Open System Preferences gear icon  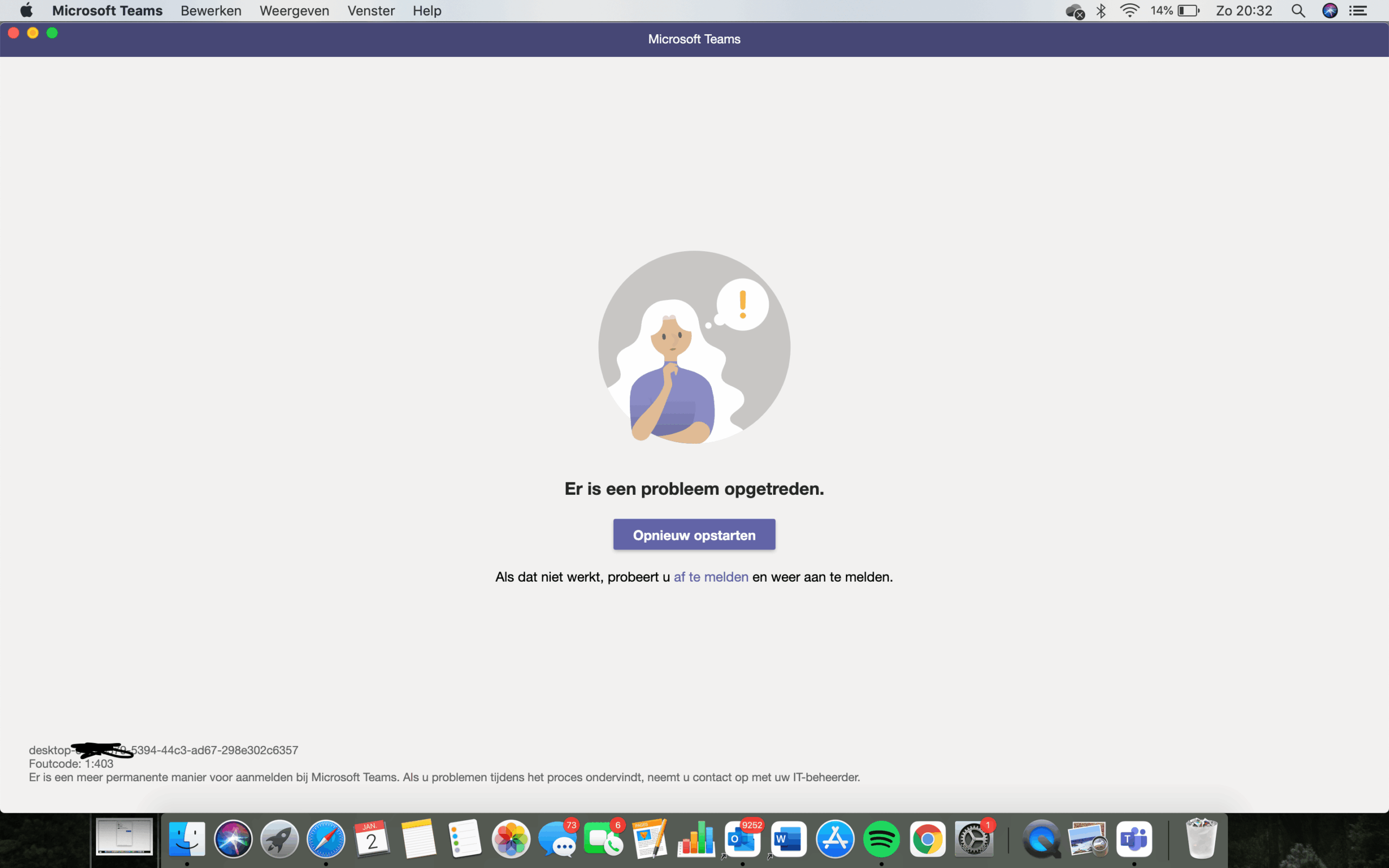pos(974,839)
